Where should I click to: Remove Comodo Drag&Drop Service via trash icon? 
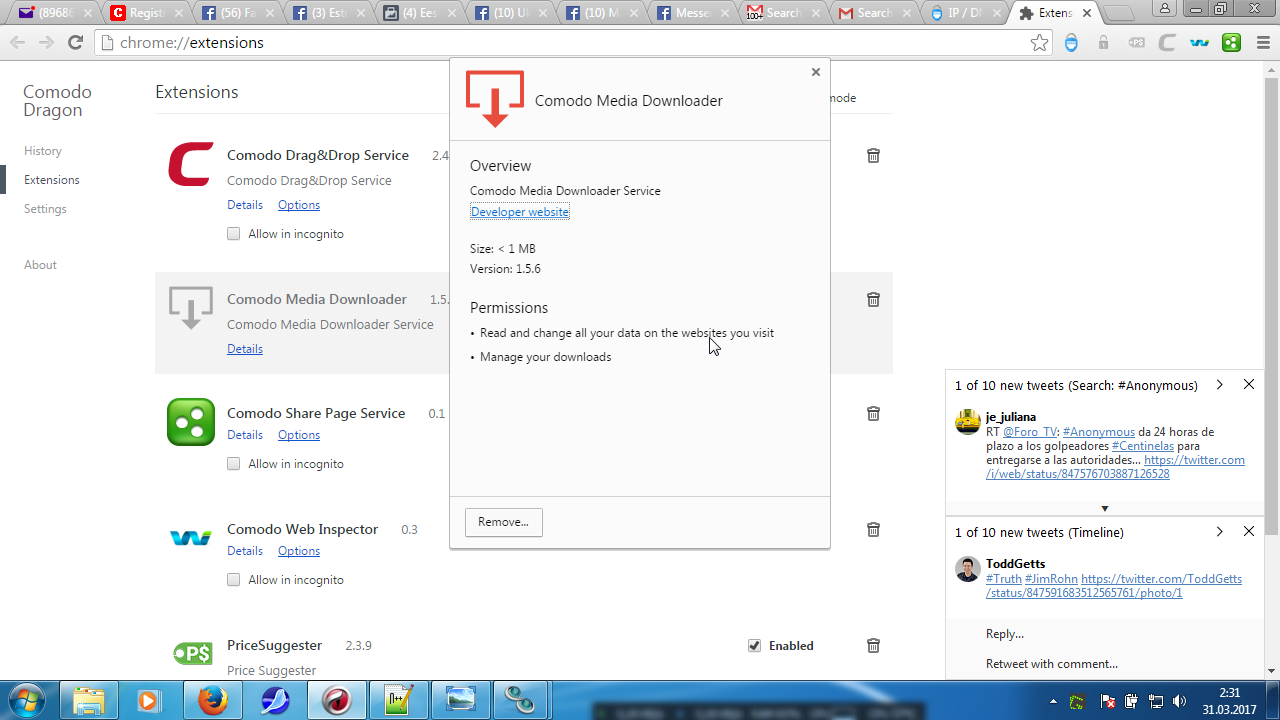(873, 156)
